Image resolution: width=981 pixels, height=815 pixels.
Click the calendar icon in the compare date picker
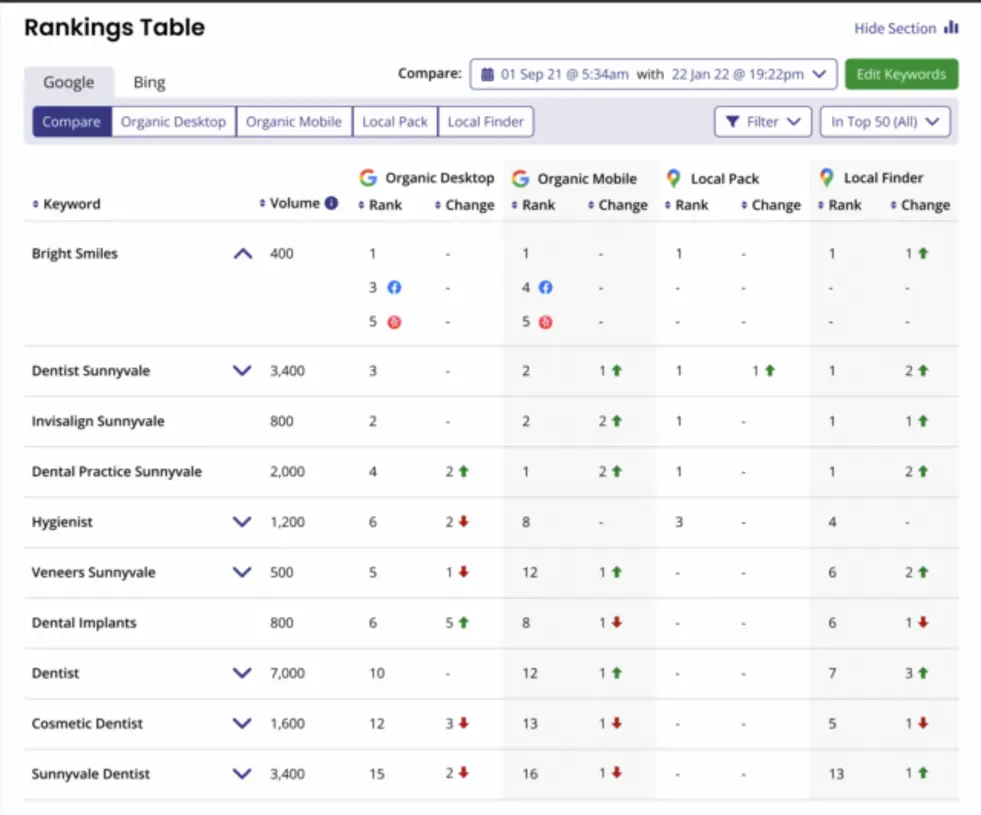tap(487, 73)
